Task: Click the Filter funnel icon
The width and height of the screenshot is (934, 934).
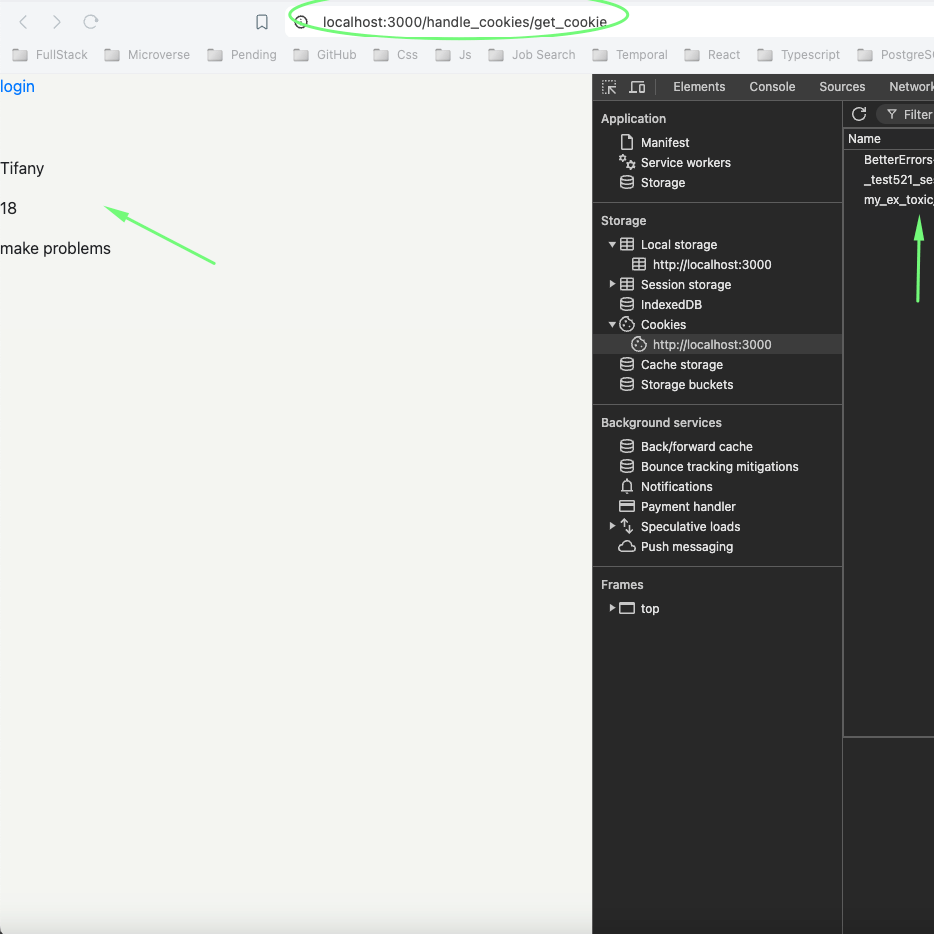Action: point(892,114)
